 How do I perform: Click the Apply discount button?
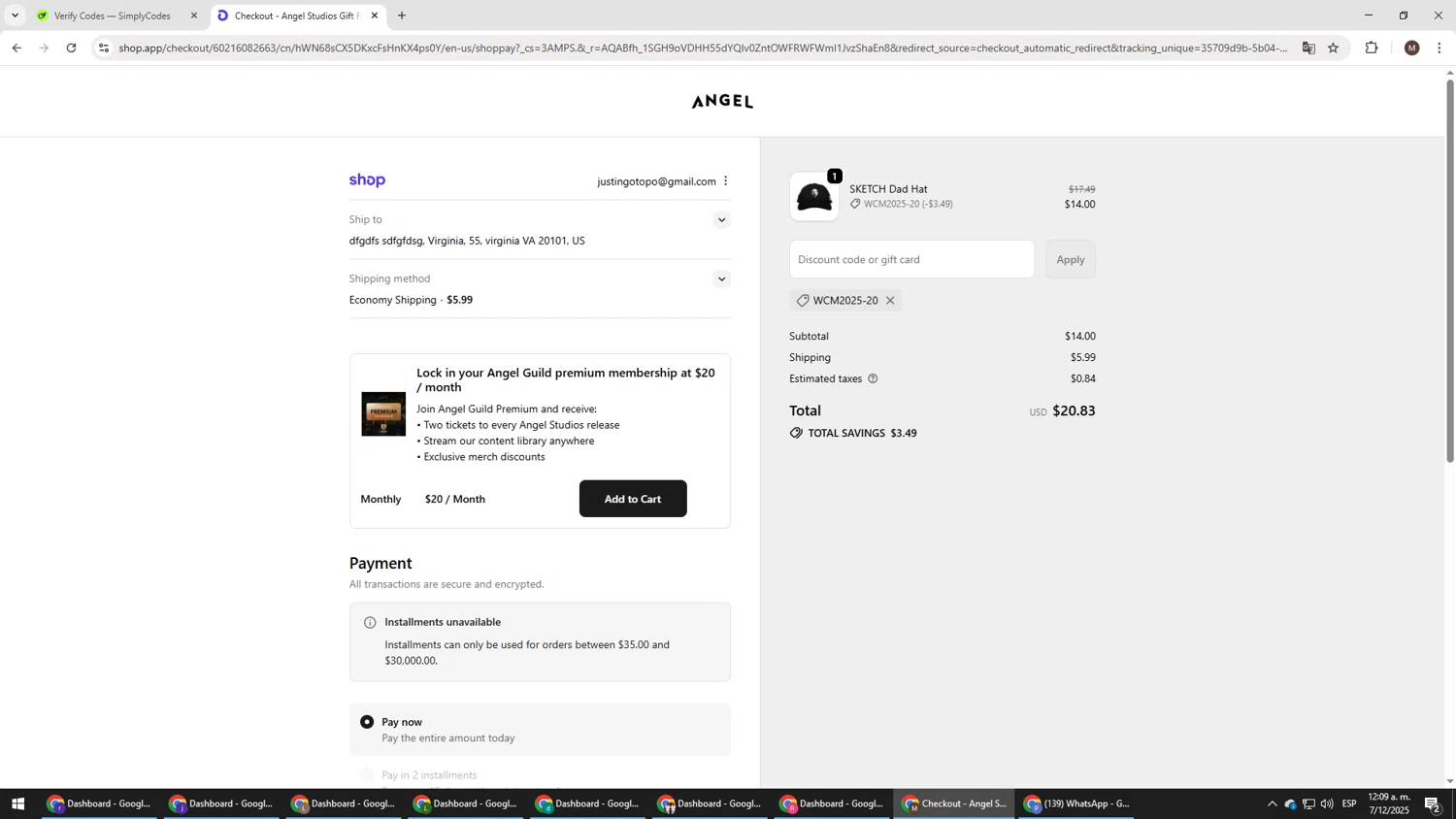pos(1070,259)
